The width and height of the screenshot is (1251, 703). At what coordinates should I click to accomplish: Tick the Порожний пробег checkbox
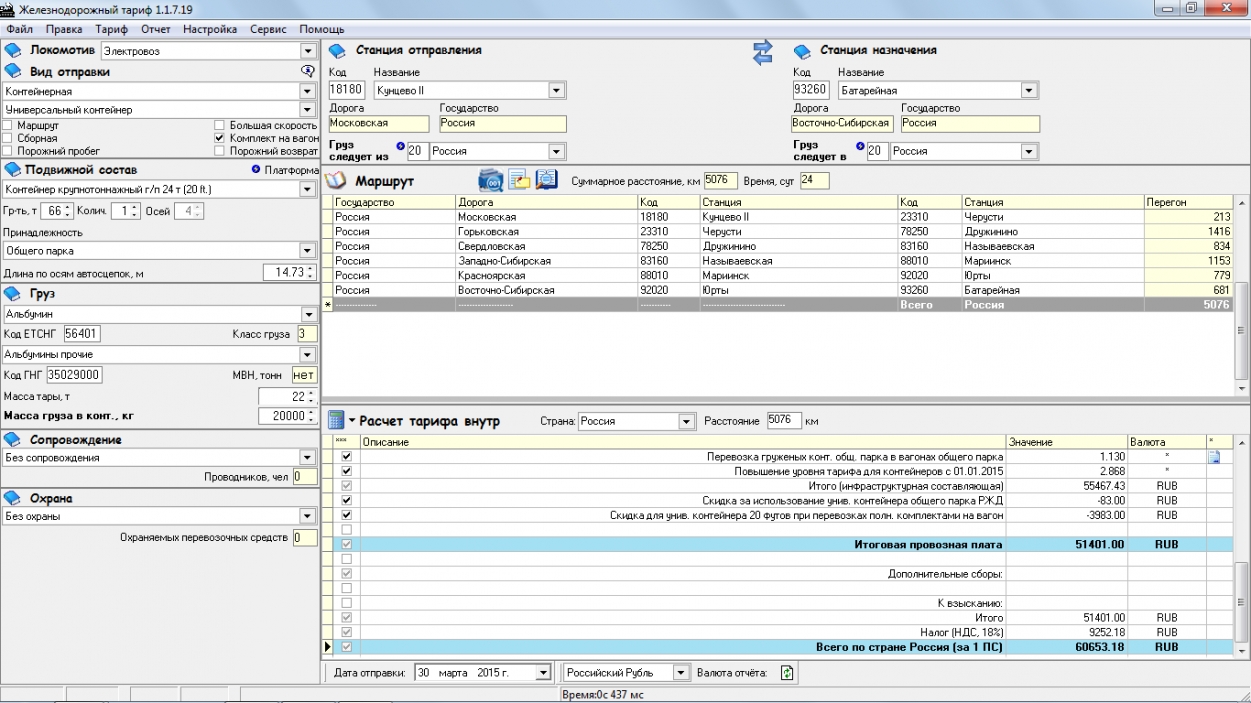click(x=8, y=151)
